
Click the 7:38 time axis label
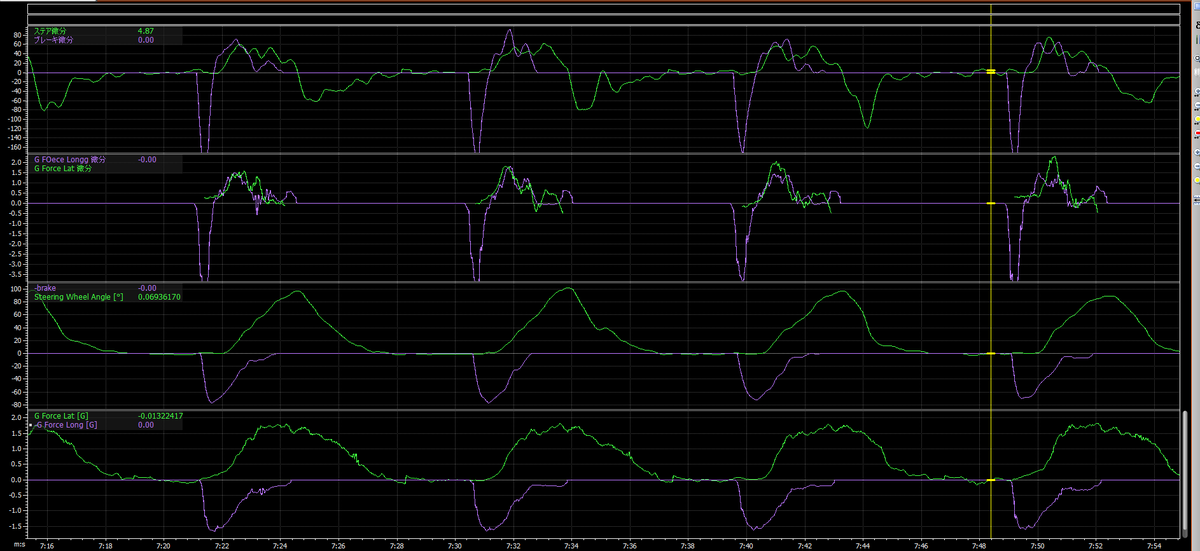pos(688,546)
